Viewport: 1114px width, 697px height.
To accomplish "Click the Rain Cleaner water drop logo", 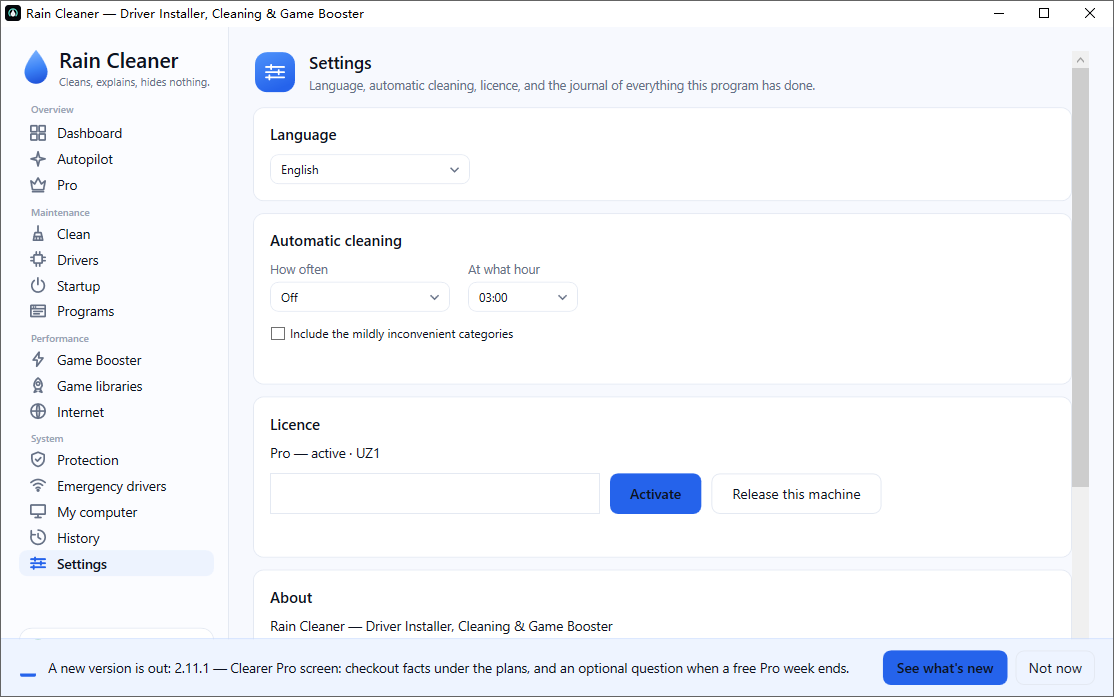I will [36, 67].
